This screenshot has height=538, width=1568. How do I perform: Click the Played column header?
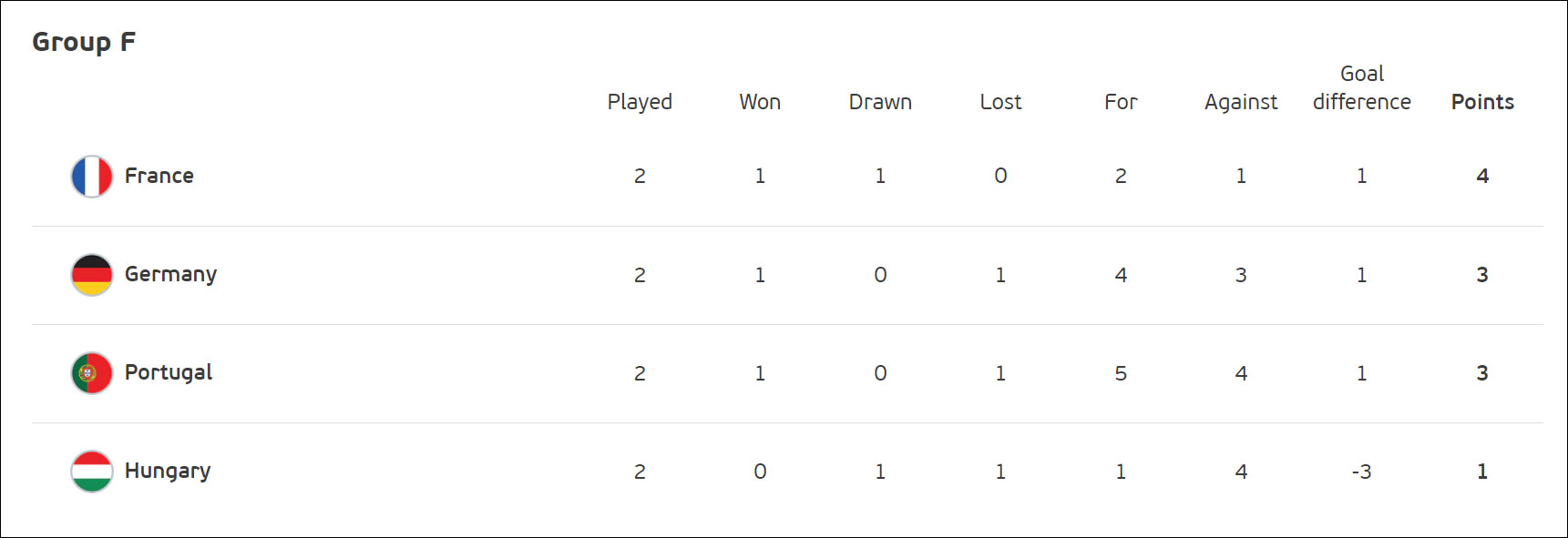pos(640,102)
